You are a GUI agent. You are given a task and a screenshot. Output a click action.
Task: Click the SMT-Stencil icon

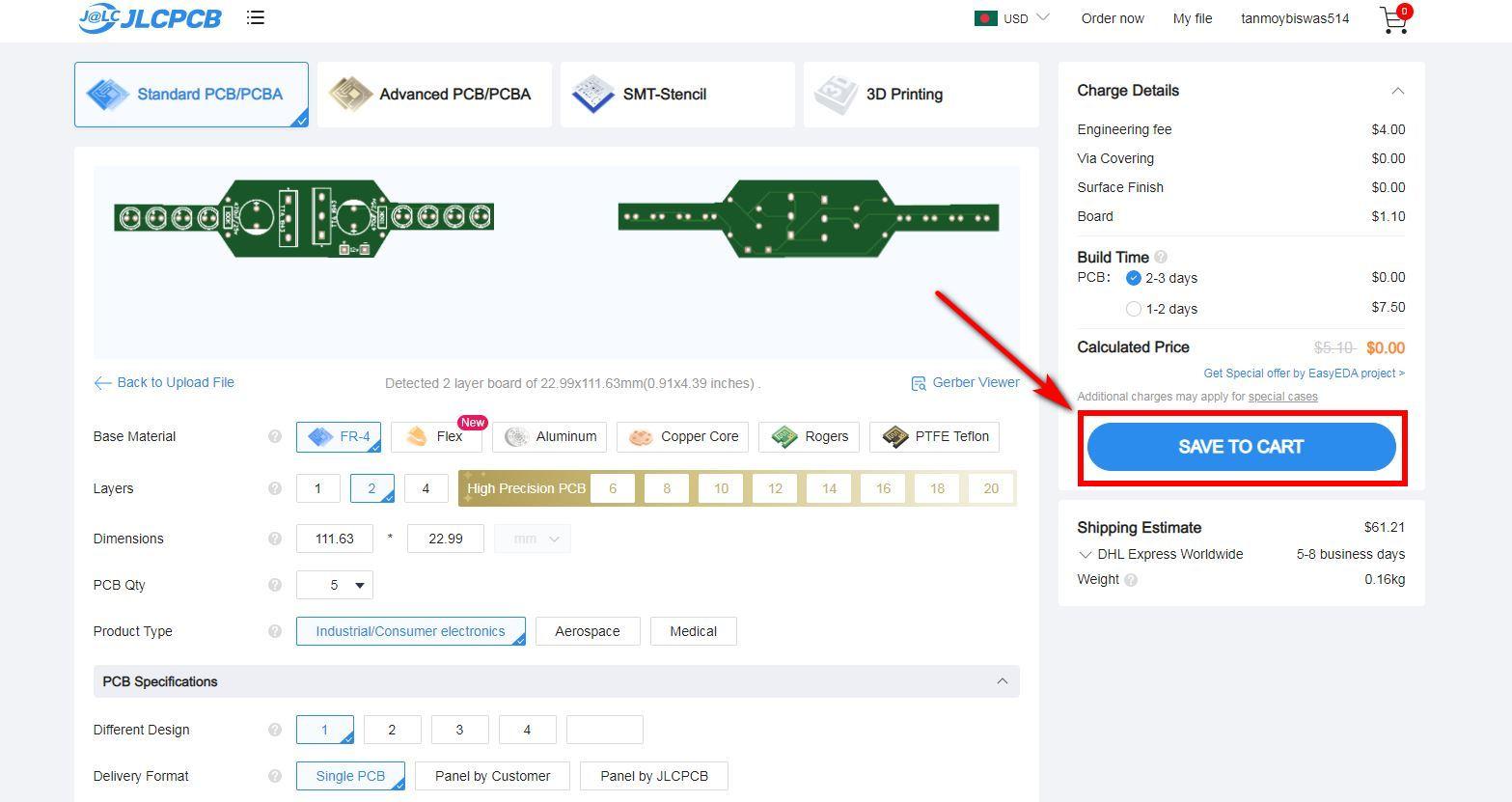(x=592, y=95)
